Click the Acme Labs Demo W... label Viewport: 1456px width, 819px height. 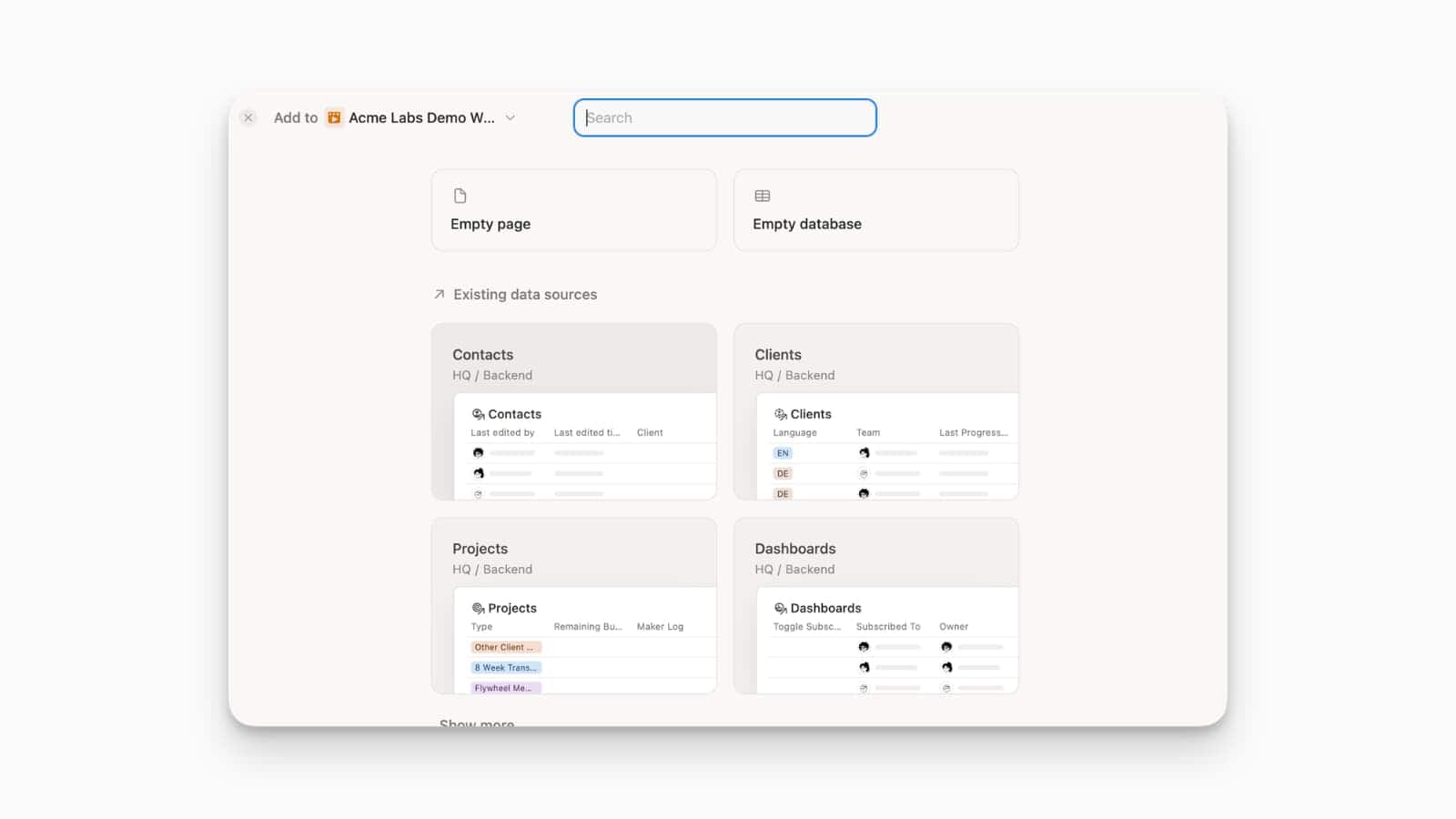[421, 117]
